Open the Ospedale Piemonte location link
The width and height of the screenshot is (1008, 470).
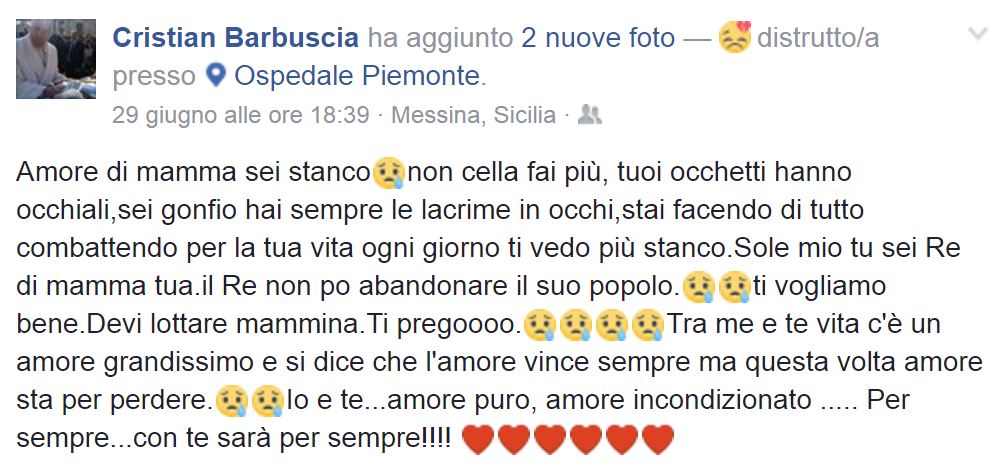[x=357, y=77]
